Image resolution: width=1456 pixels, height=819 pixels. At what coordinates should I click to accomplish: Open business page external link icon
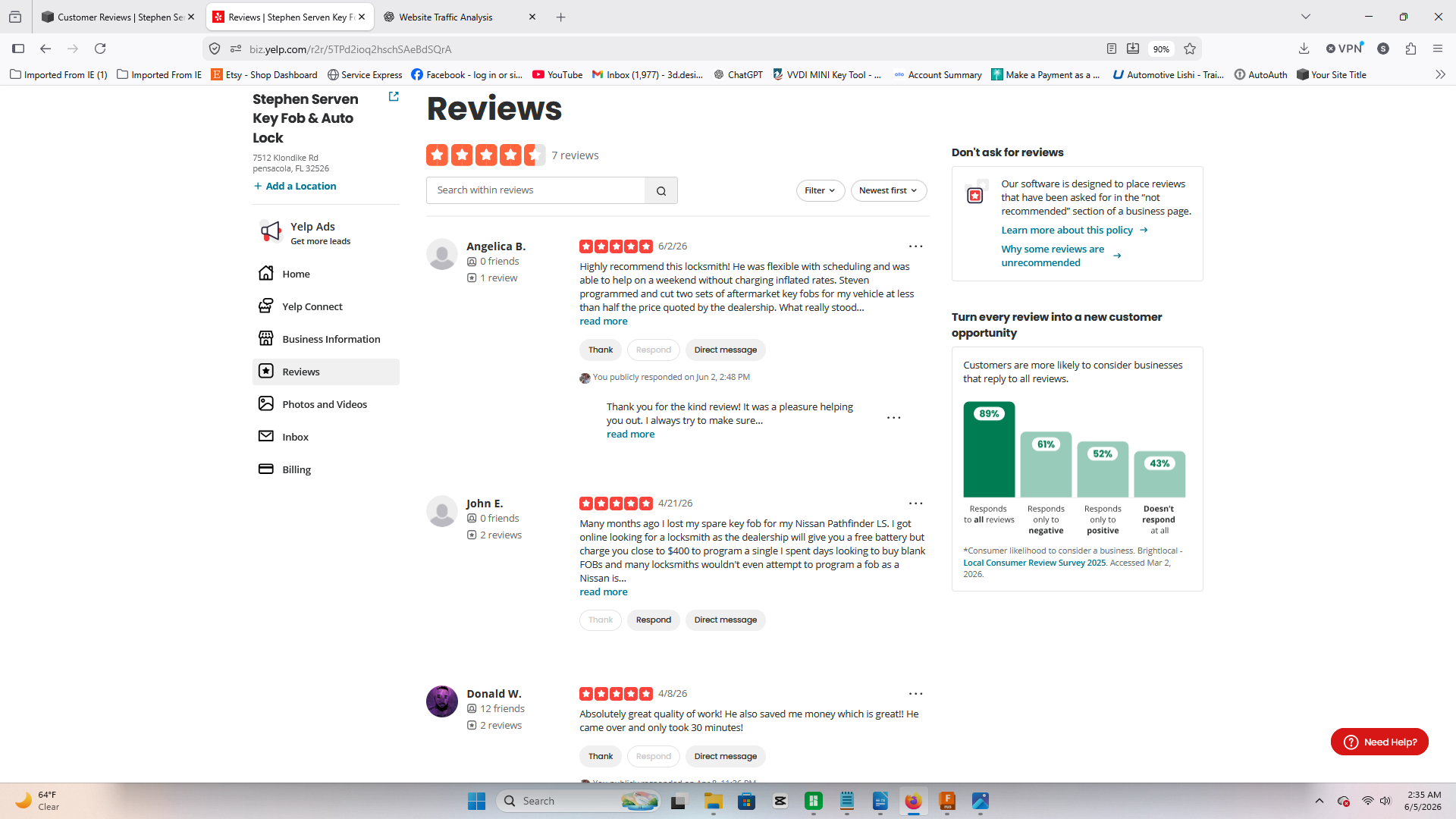tap(394, 96)
